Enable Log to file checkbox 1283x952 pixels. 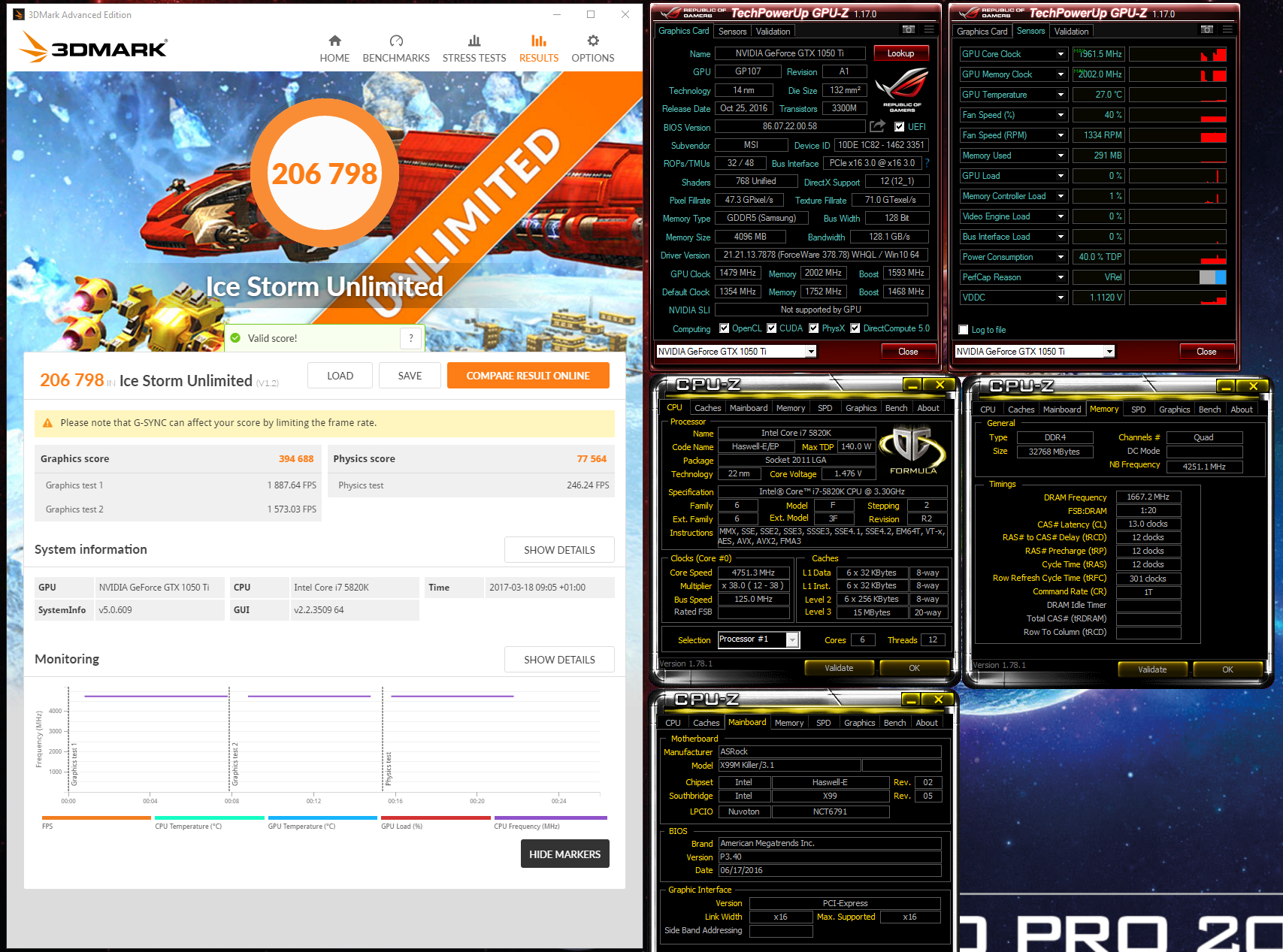963,330
